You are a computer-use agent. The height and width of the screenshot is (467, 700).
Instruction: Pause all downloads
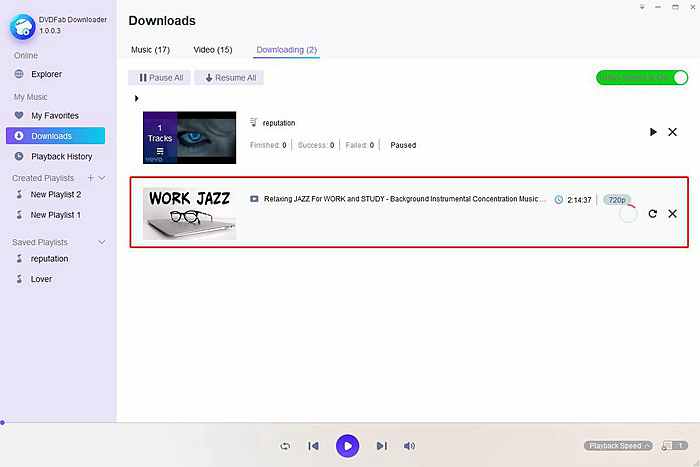pos(159,78)
